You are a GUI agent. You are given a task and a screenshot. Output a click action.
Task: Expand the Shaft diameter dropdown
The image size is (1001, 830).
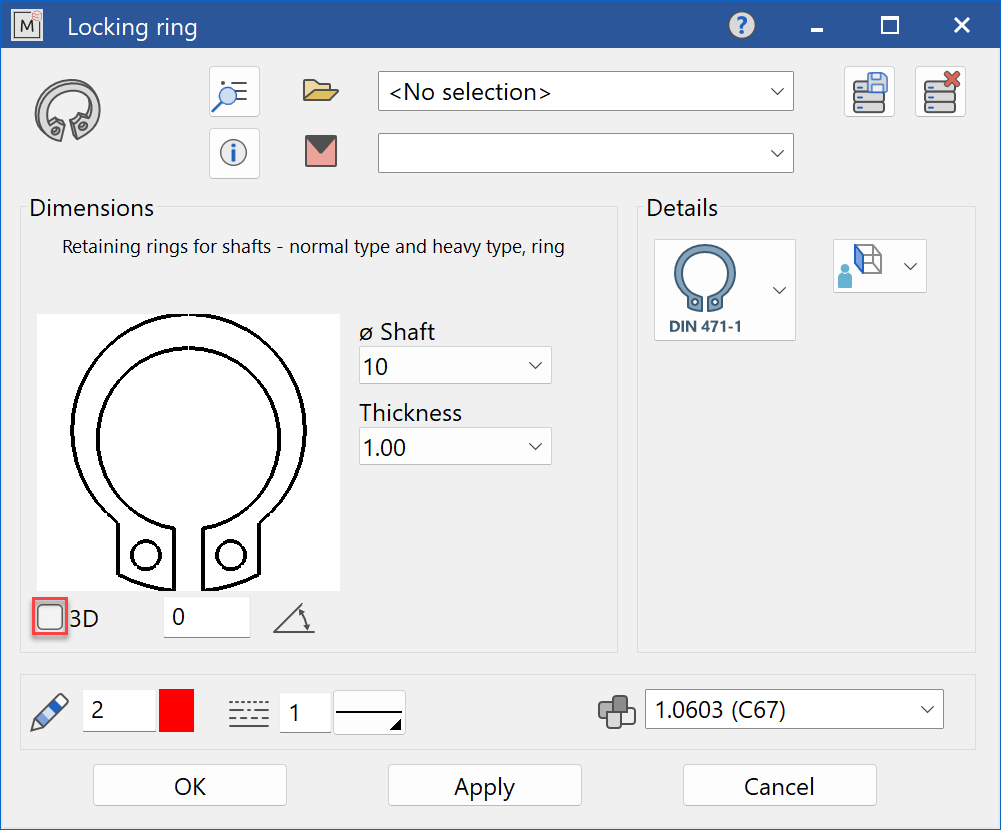pos(455,366)
